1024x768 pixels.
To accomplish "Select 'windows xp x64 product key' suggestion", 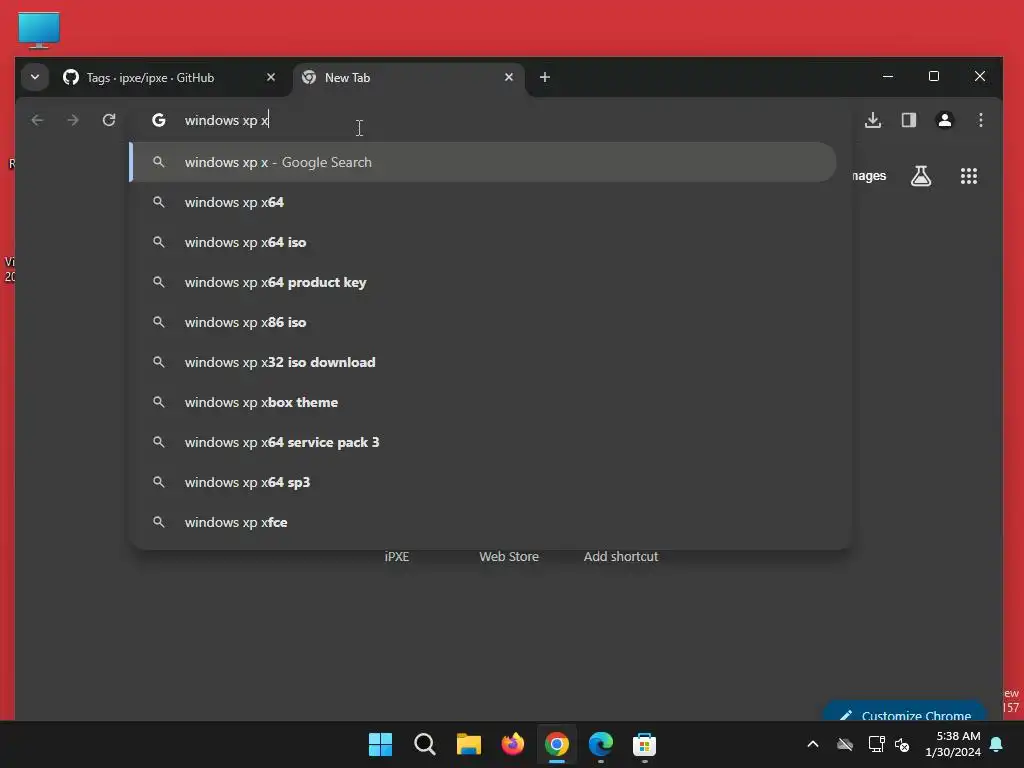I will [x=483, y=282].
